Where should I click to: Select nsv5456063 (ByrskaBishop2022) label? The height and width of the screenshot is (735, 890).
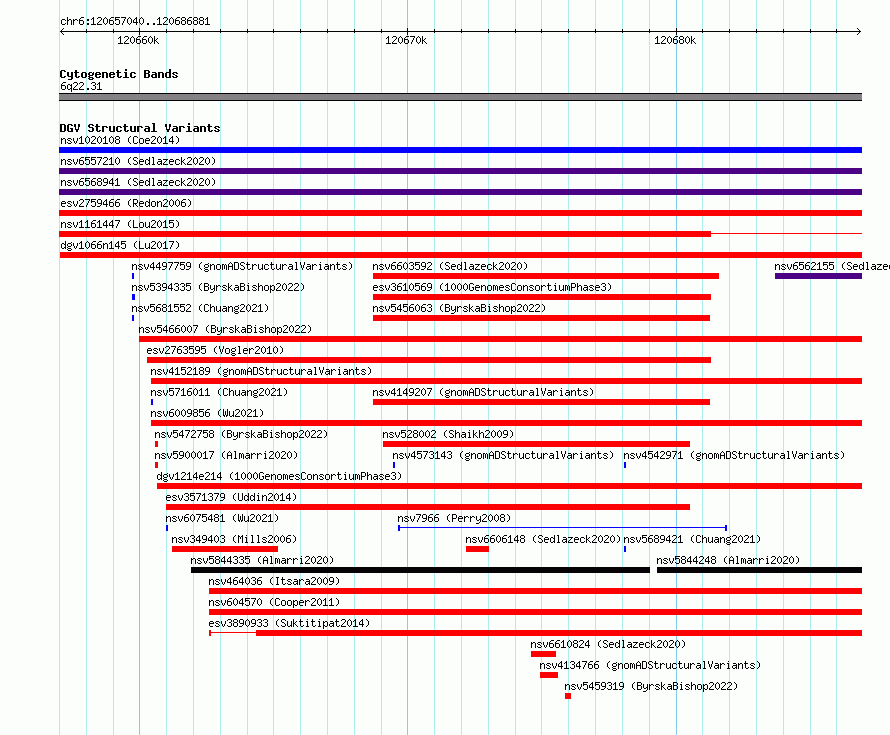459,308
